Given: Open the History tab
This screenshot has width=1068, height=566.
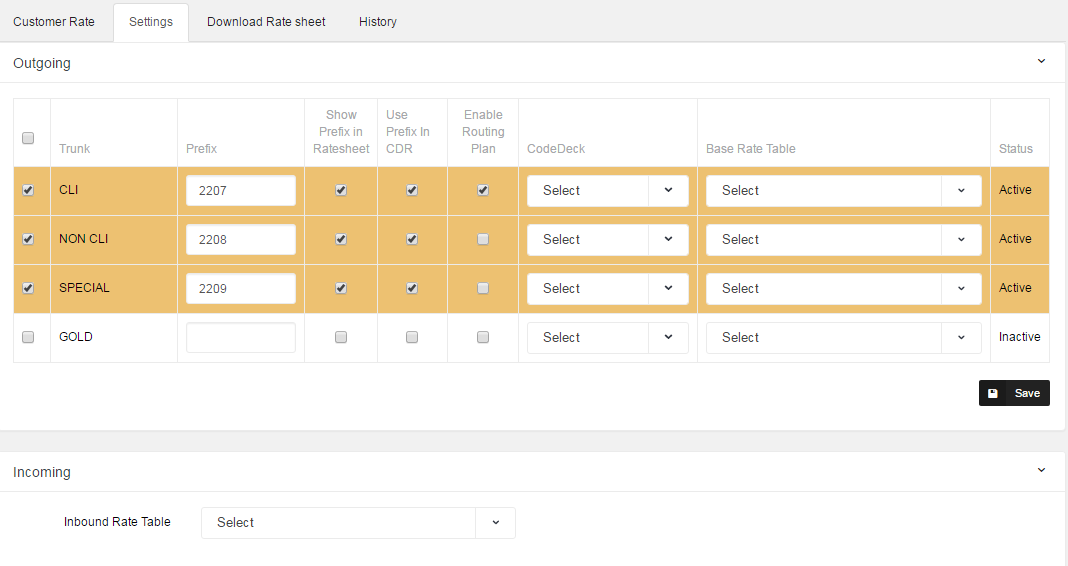Looking at the screenshot, I should [378, 21].
